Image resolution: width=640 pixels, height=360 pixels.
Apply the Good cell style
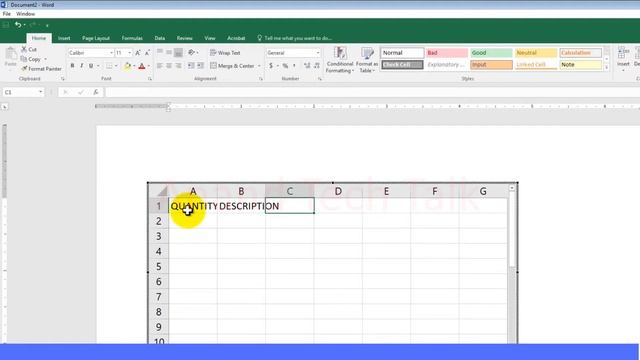(491, 53)
